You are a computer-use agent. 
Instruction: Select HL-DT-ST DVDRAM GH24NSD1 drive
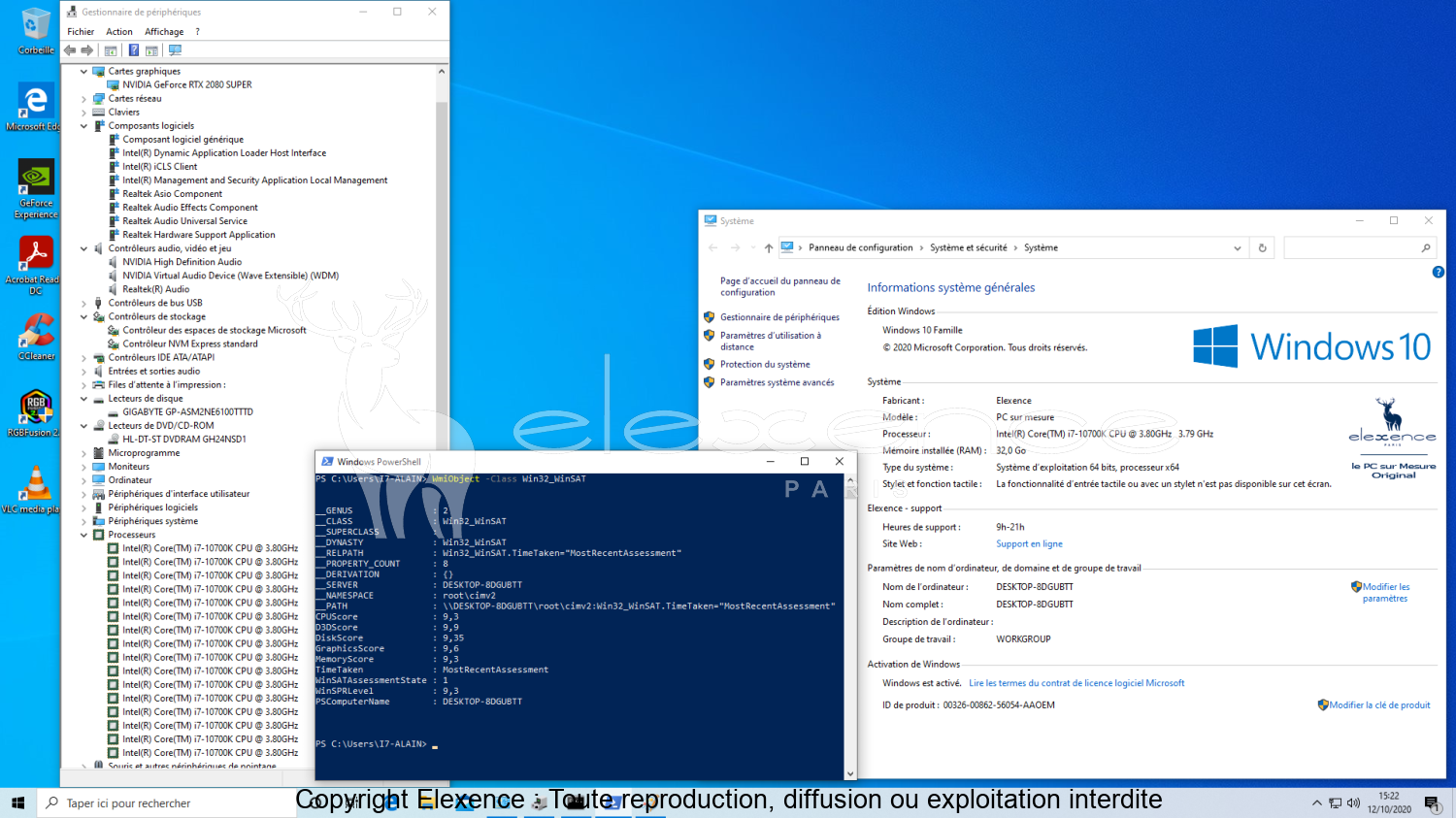coord(184,439)
